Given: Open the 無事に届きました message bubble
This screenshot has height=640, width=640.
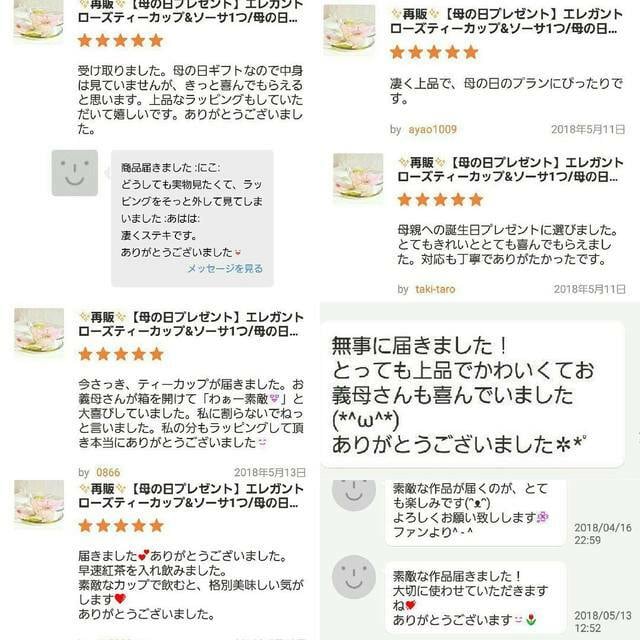Looking at the screenshot, I should tap(473, 394).
